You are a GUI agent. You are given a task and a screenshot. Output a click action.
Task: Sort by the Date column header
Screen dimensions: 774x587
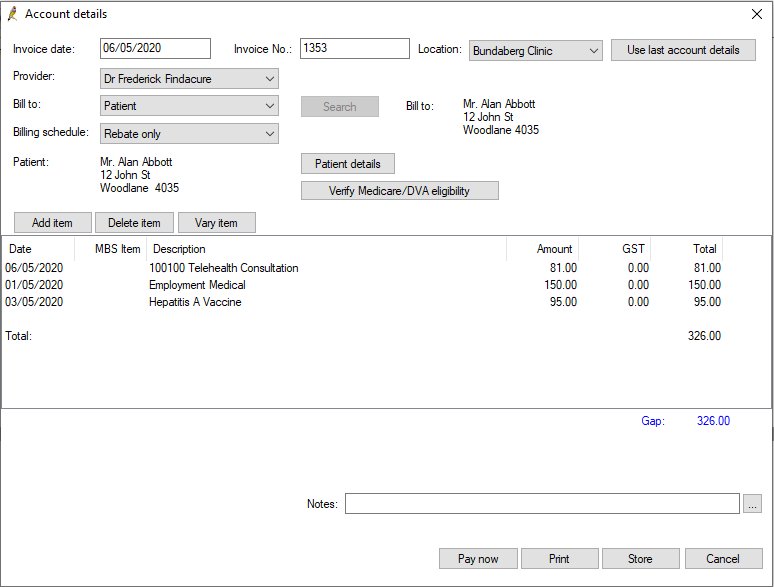pyautogui.click(x=38, y=249)
